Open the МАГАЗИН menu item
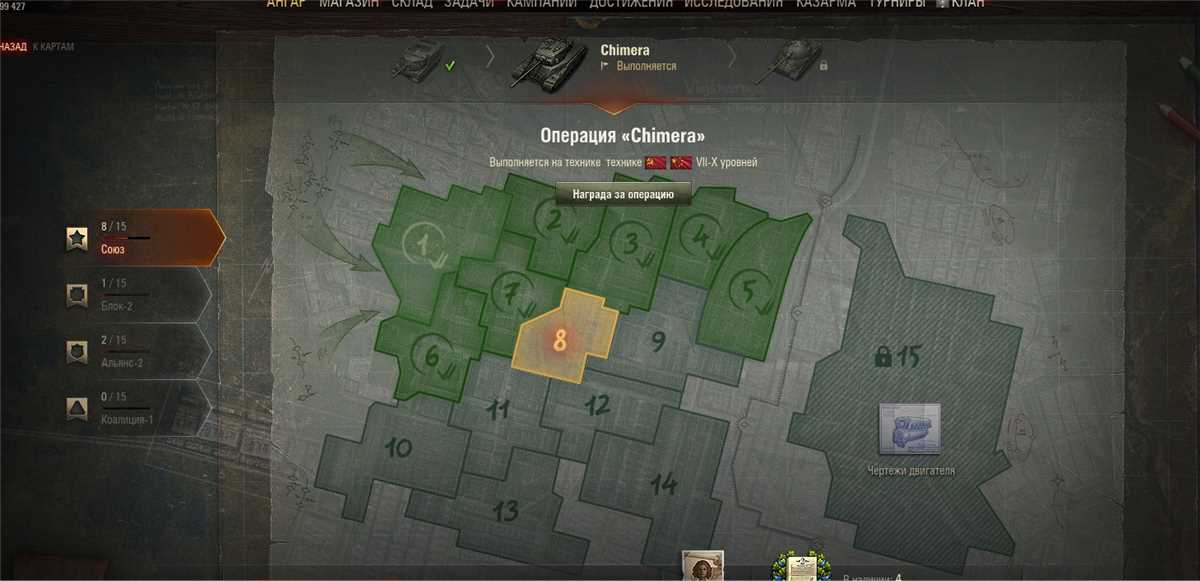This screenshot has height=581, width=1200. pyautogui.click(x=349, y=4)
